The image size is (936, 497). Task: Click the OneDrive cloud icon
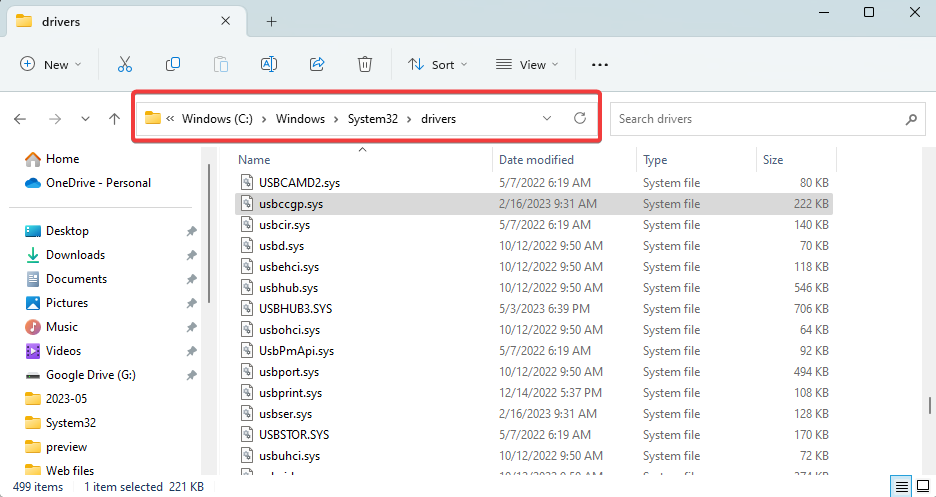(33, 183)
